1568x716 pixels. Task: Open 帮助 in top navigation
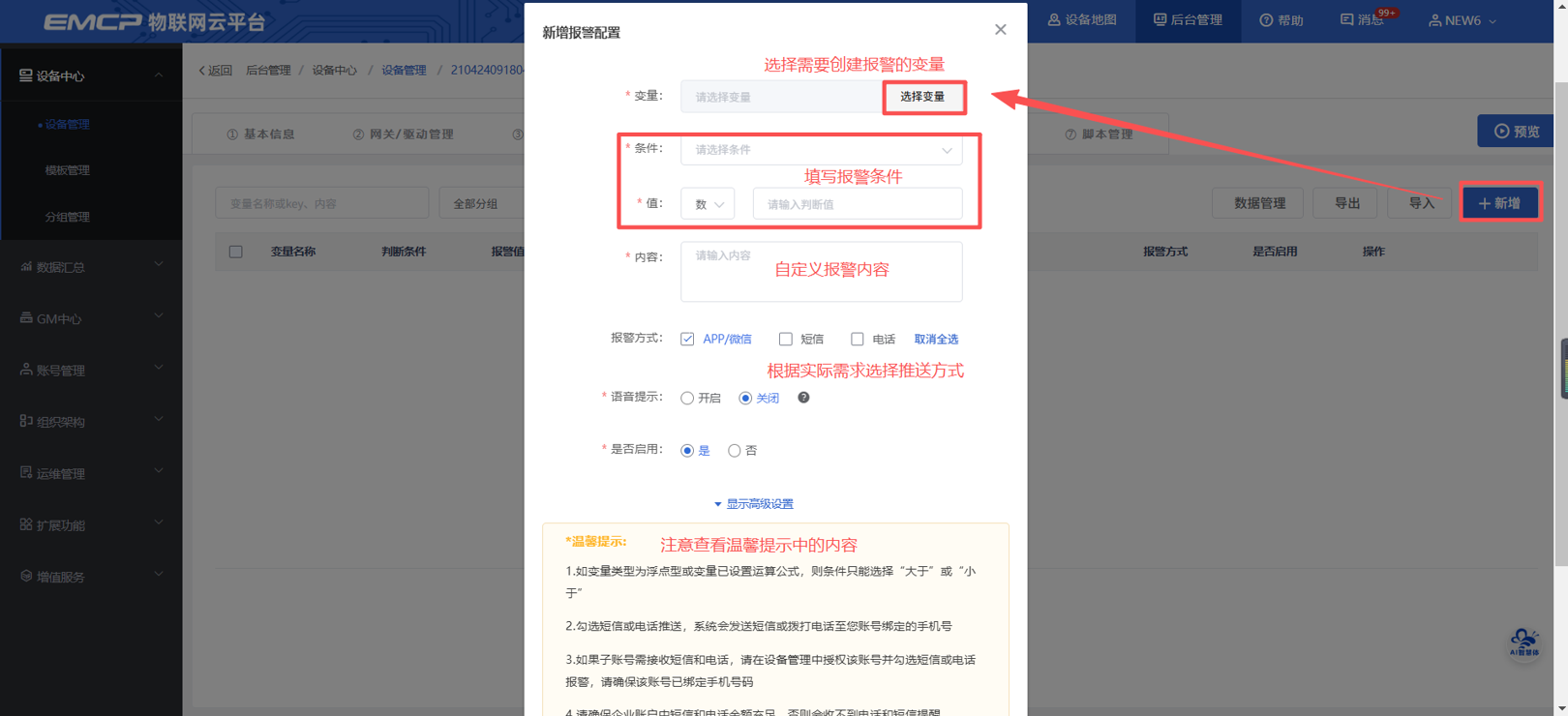pyautogui.click(x=1282, y=20)
